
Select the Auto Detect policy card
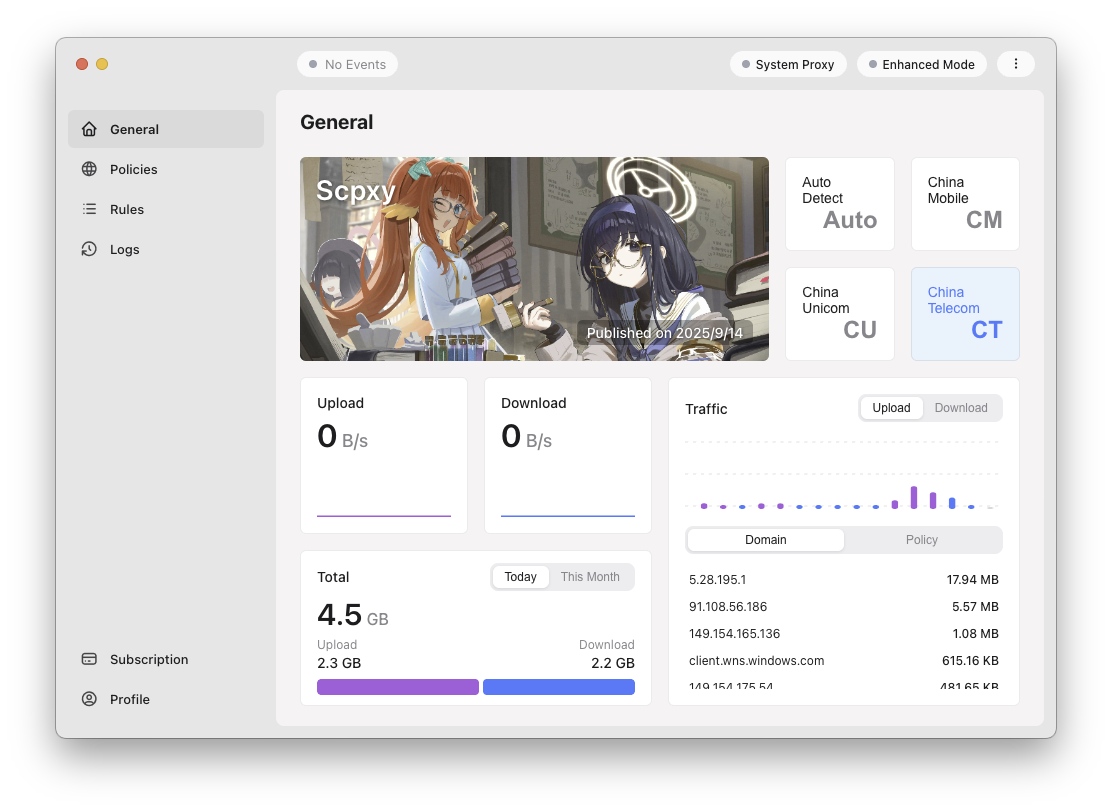pos(839,203)
